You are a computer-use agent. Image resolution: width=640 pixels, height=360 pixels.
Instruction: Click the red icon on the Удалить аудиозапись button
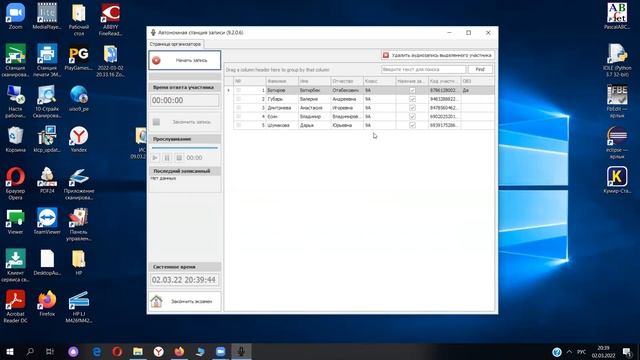pos(386,55)
